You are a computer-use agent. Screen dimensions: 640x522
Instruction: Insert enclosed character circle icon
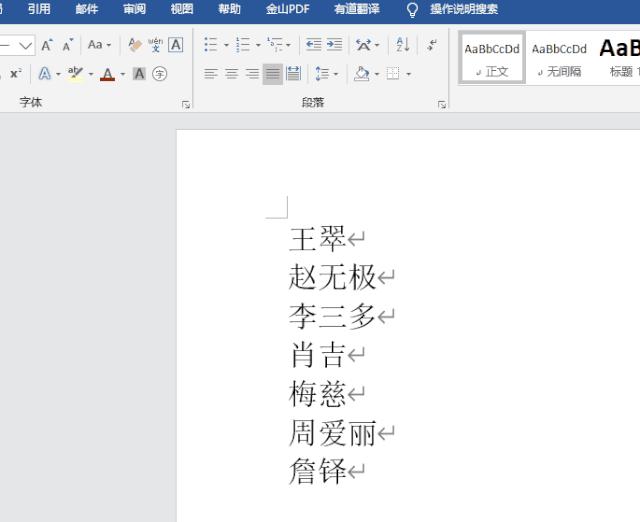coord(160,74)
